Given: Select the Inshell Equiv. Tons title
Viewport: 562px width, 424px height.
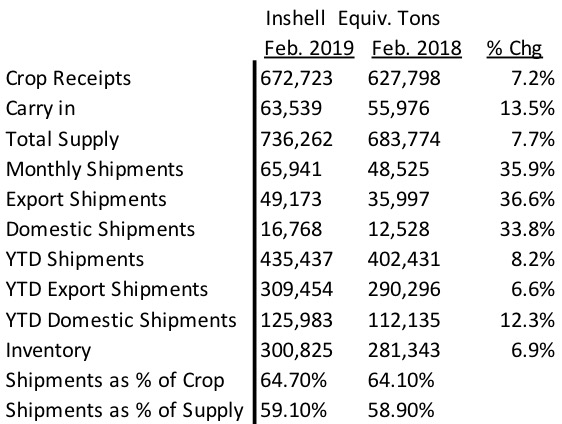Looking at the screenshot, I should coord(353,19).
